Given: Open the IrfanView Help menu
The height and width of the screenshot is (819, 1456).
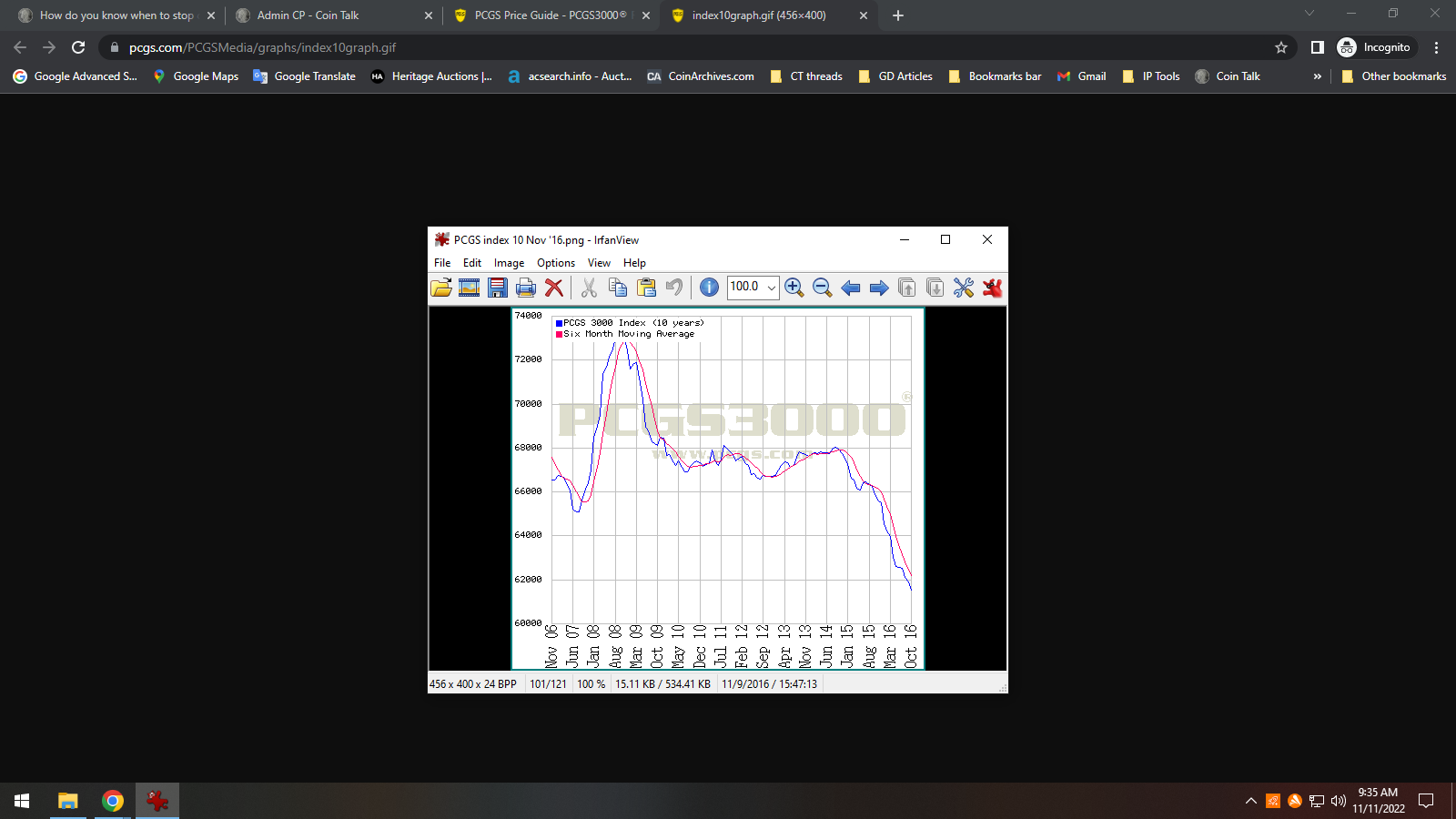Looking at the screenshot, I should point(634,263).
